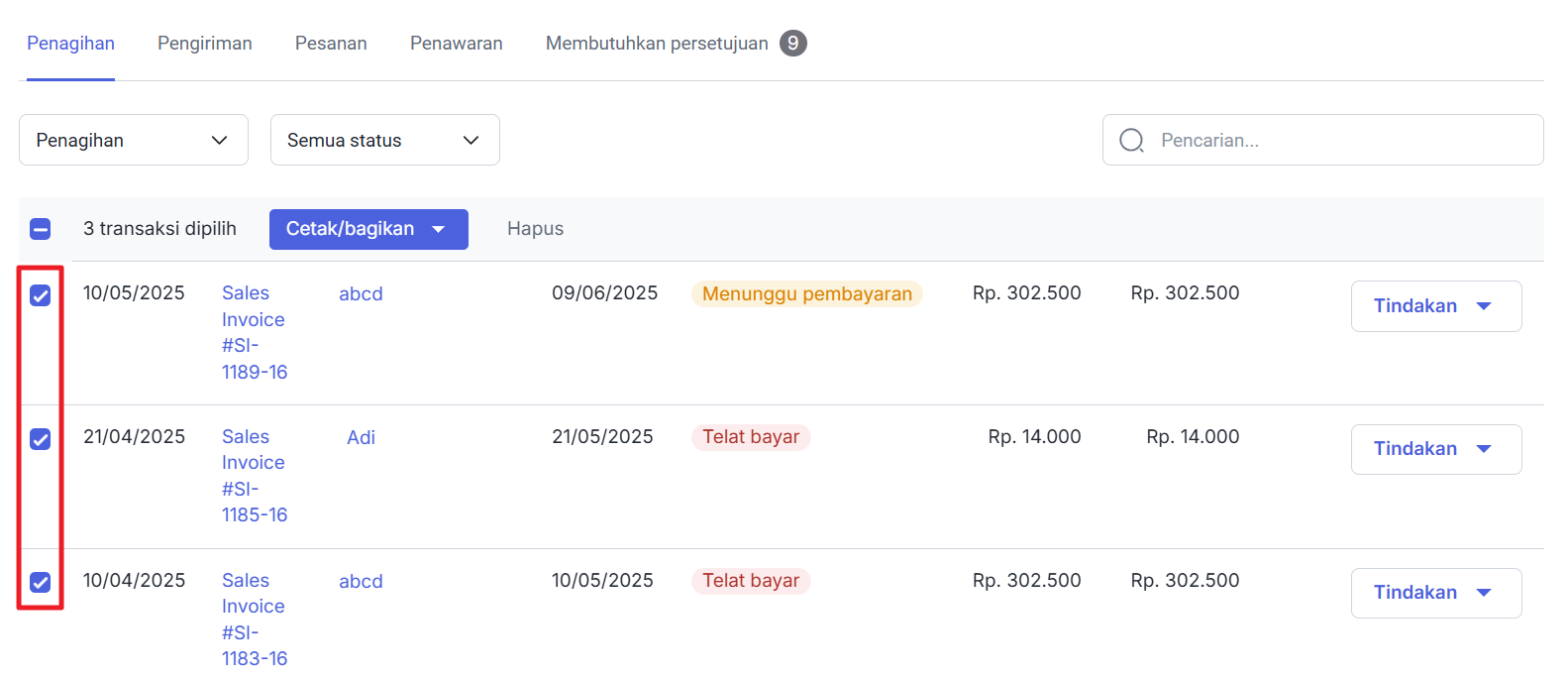Go to the Pesanan tab
This screenshot has width=1568, height=679.
[331, 44]
